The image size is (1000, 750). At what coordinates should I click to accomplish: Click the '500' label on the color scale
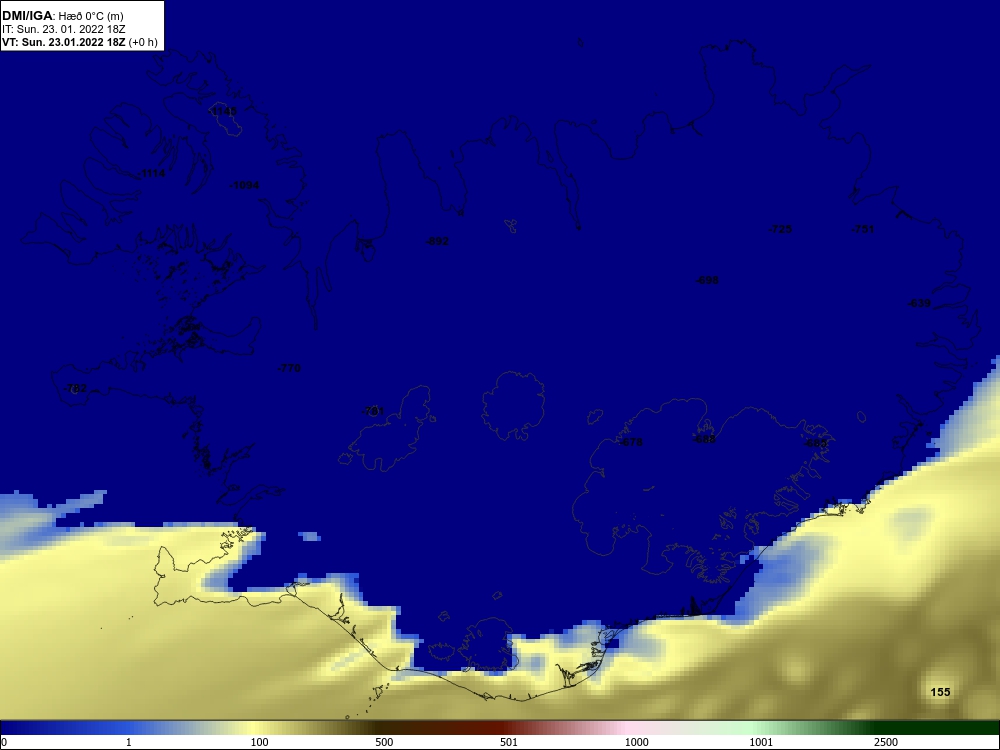(x=384, y=742)
